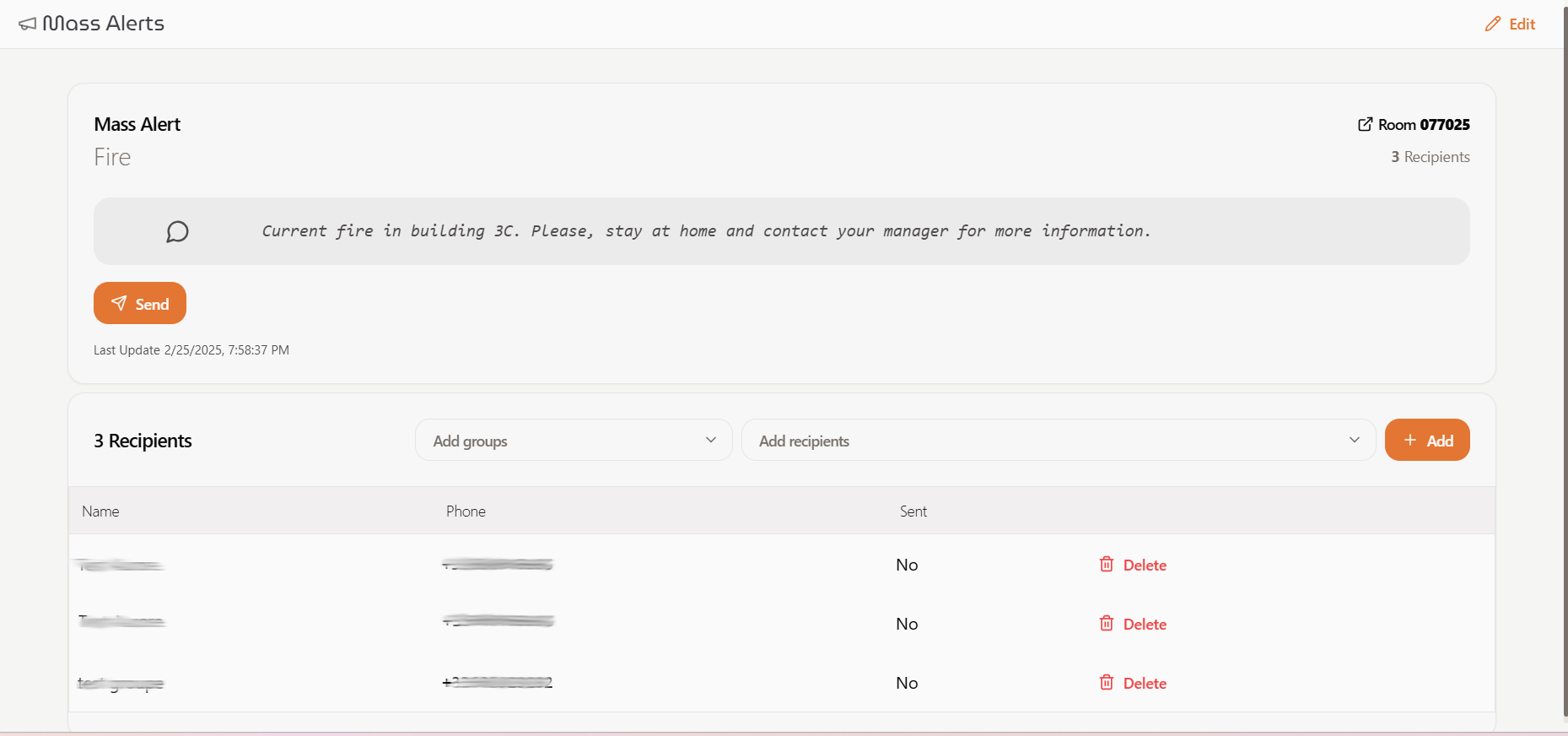The width and height of the screenshot is (1568, 736).
Task: Click the fire alert message text box
Action: coord(781,231)
